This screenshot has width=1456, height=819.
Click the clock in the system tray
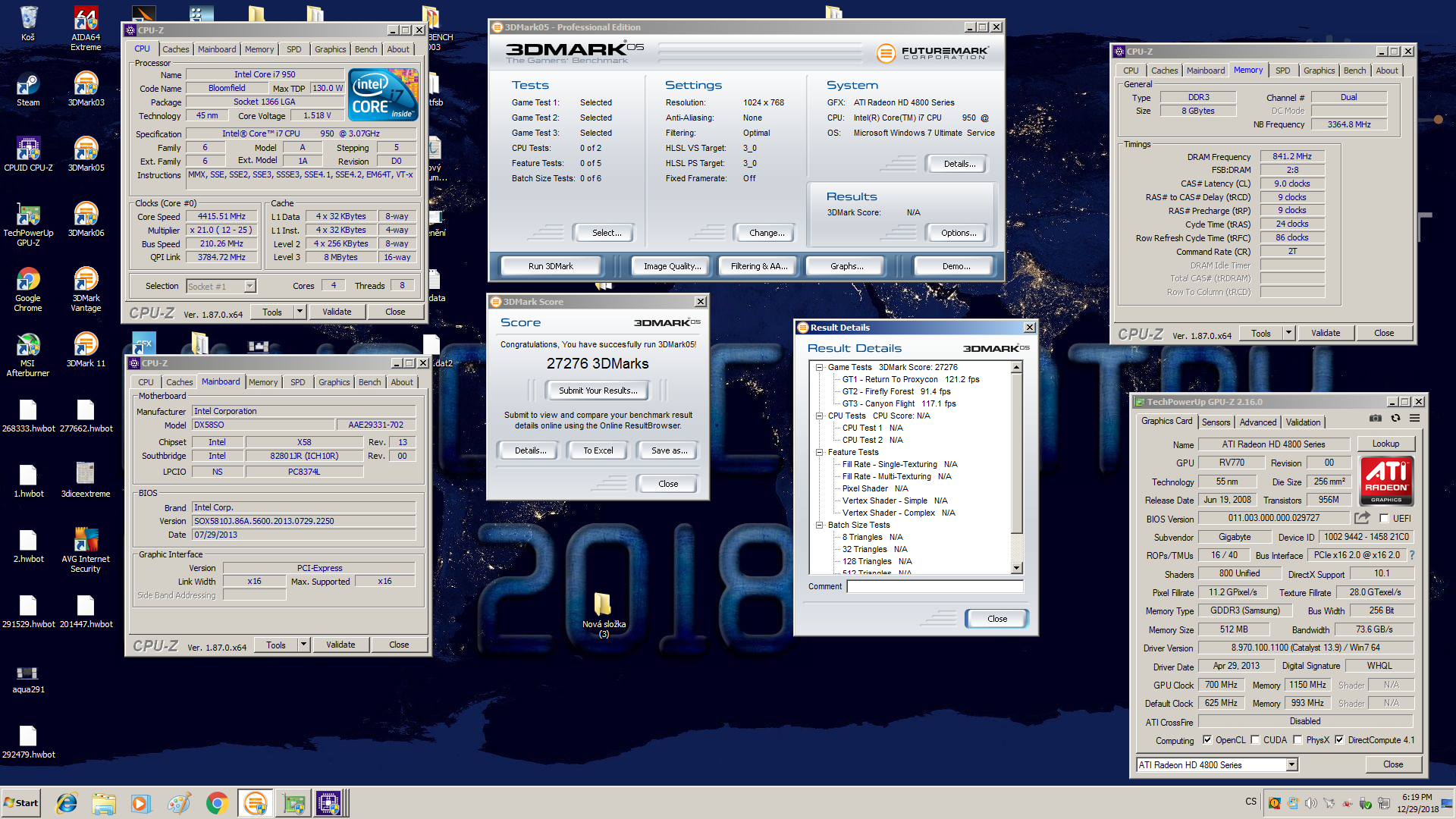pyautogui.click(x=1417, y=803)
